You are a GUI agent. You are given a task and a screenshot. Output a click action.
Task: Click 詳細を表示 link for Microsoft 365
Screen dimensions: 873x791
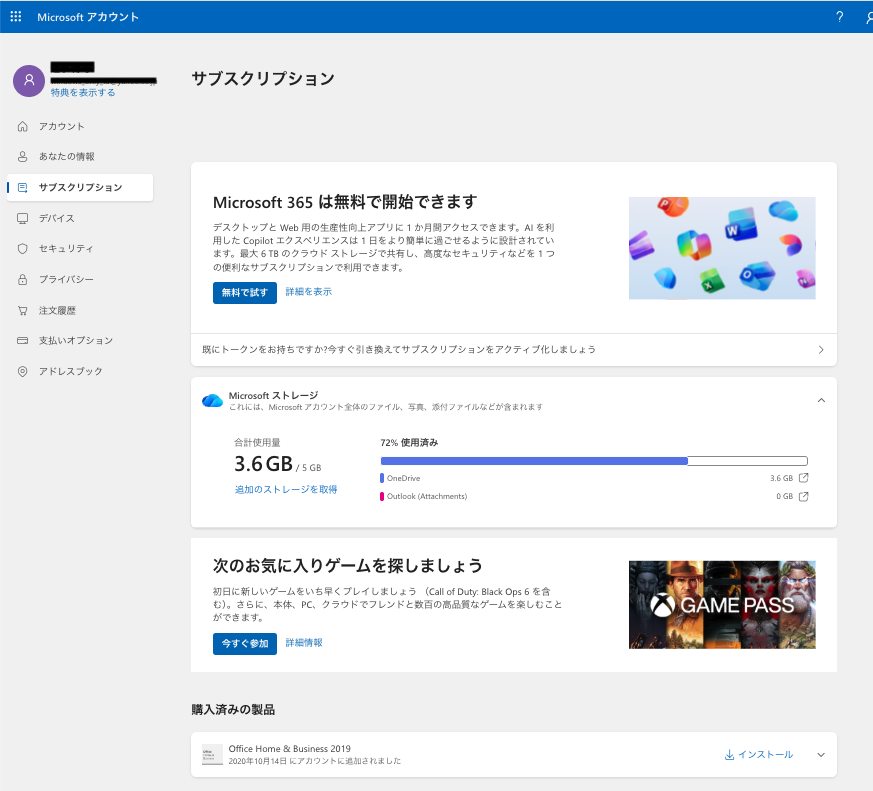tap(308, 292)
